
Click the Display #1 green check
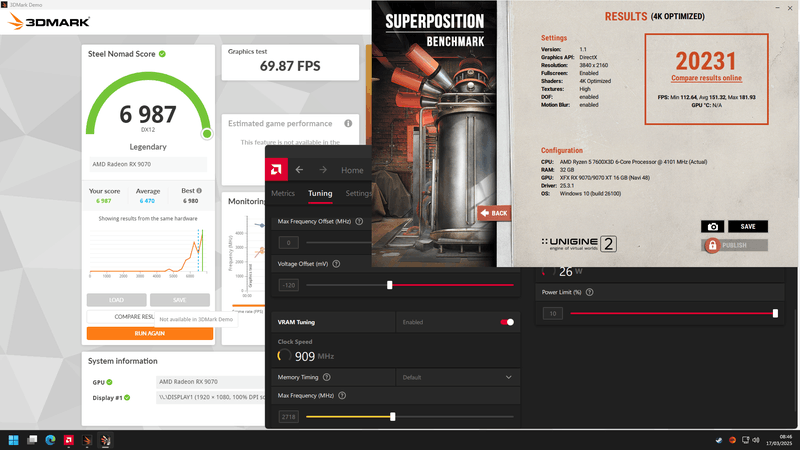tap(127, 397)
